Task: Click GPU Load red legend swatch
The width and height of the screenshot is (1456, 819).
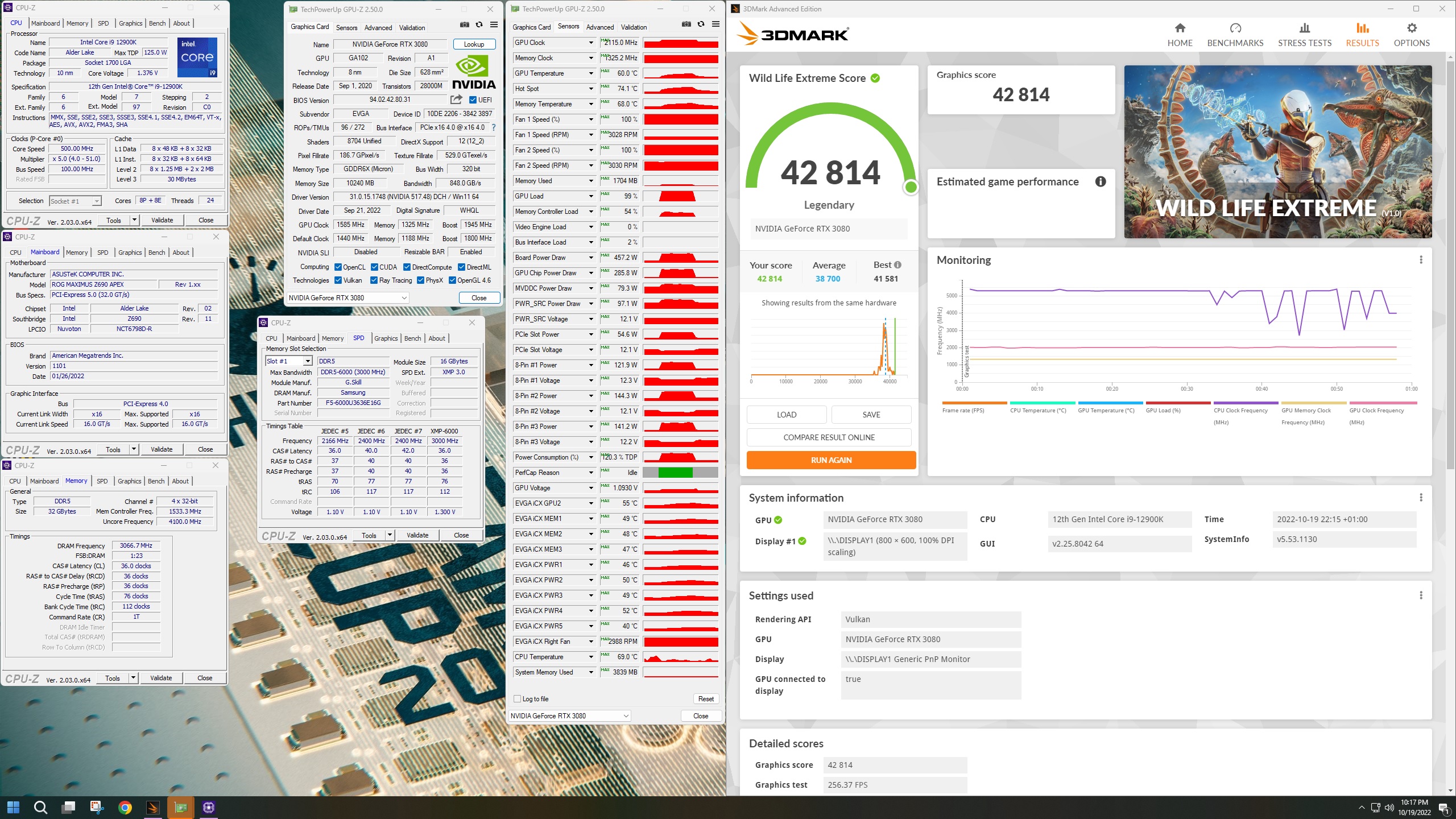Action: coord(1178,403)
